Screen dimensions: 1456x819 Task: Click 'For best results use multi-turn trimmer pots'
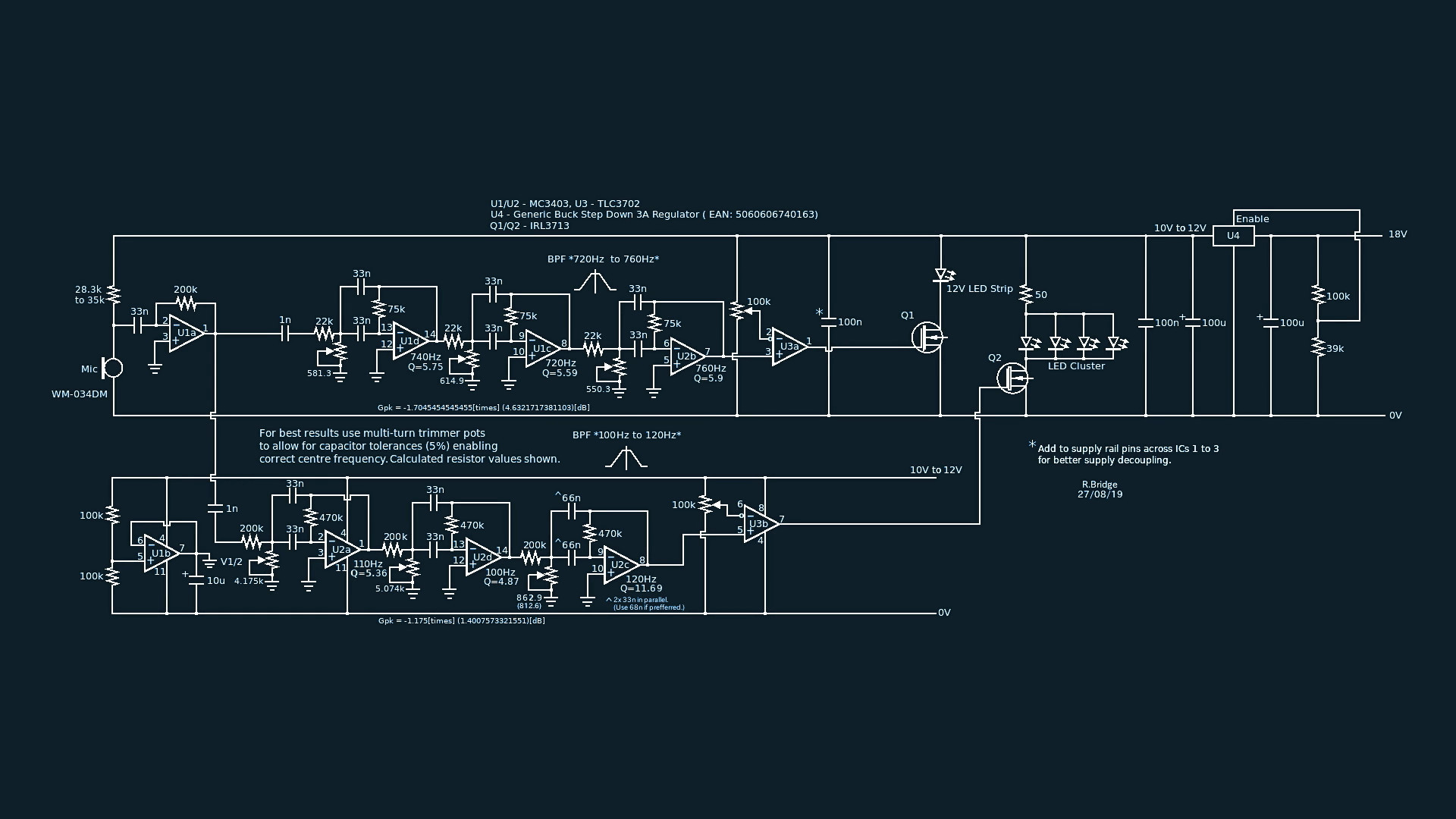(x=372, y=434)
